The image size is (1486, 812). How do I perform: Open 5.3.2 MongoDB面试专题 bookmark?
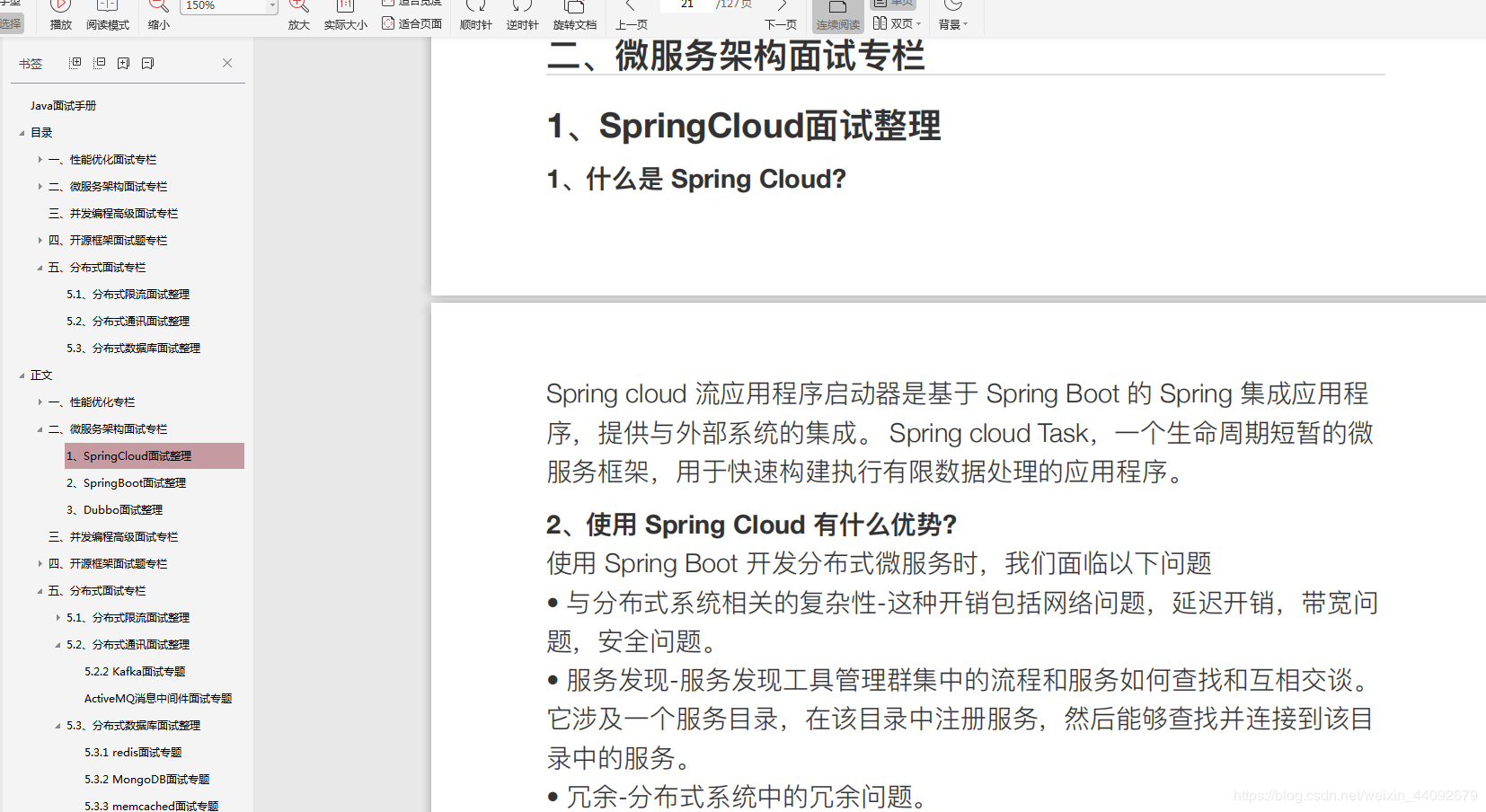(146, 780)
